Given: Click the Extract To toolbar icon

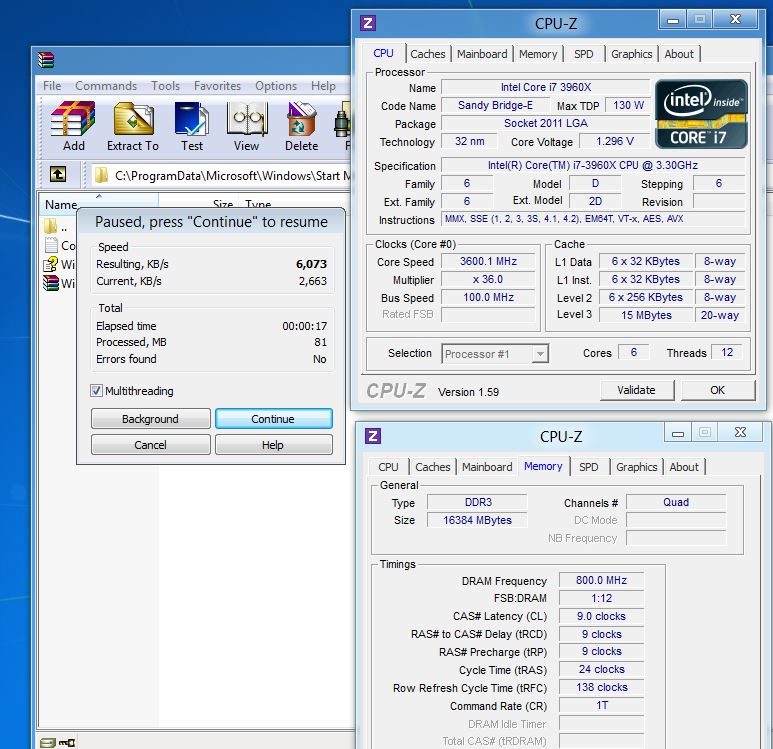Looking at the screenshot, I should [133, 125].
